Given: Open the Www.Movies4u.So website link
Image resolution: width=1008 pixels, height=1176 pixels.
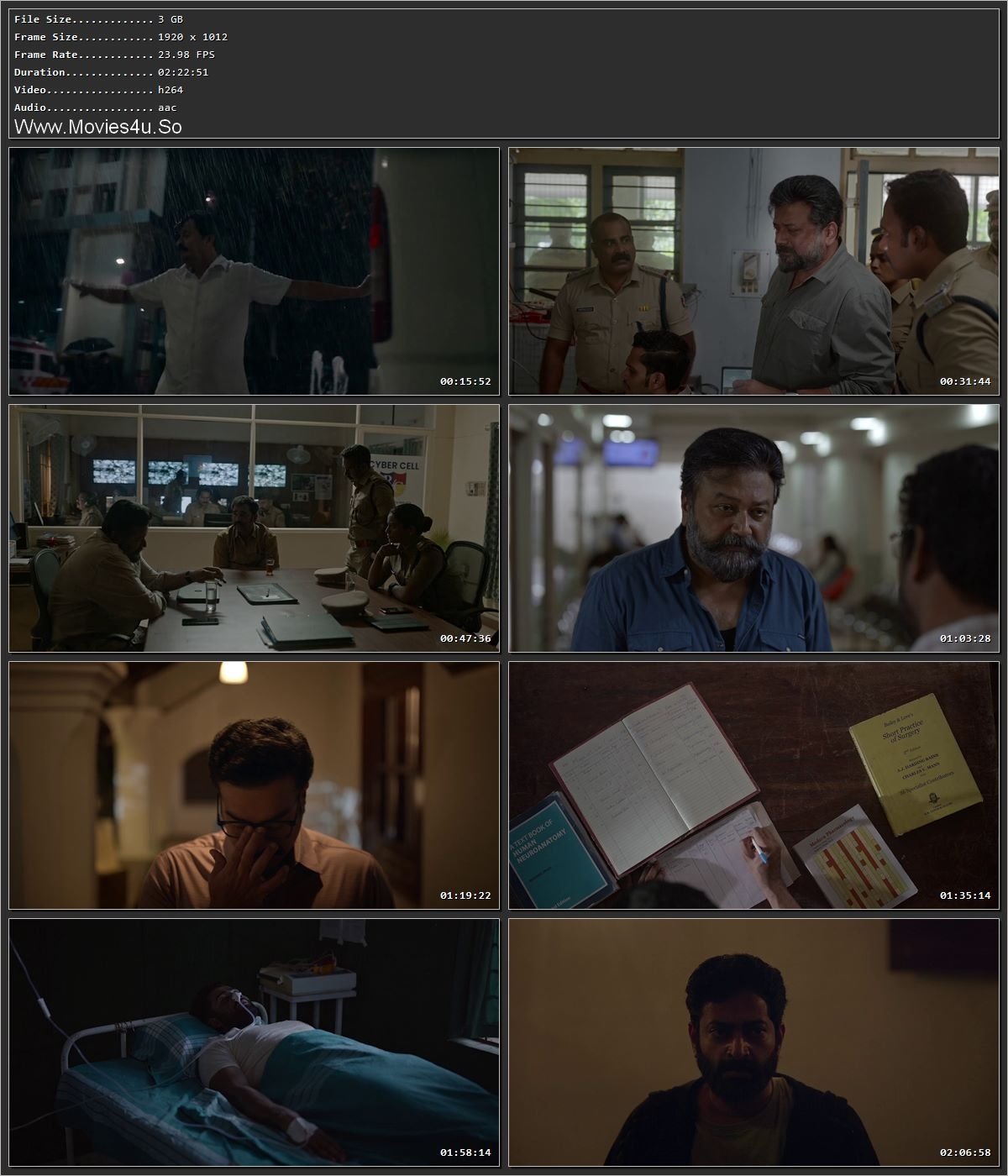Looking at the screenshot, I should (98, 127).
